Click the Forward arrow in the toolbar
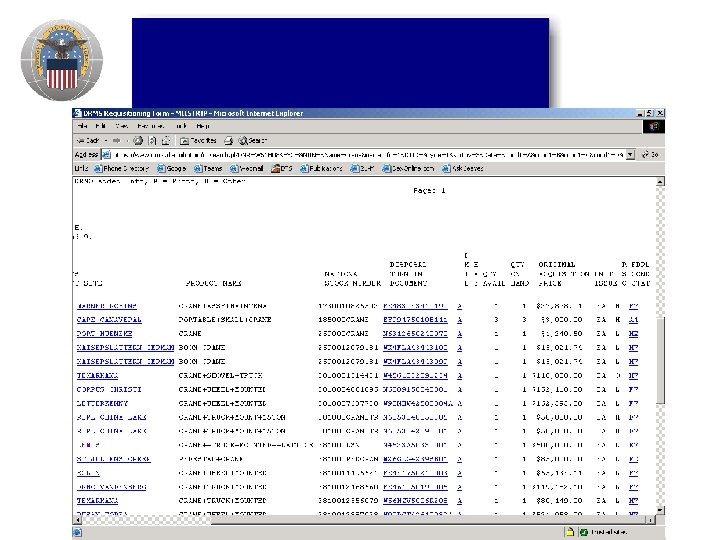720x540 pixels. pos(117,141)
